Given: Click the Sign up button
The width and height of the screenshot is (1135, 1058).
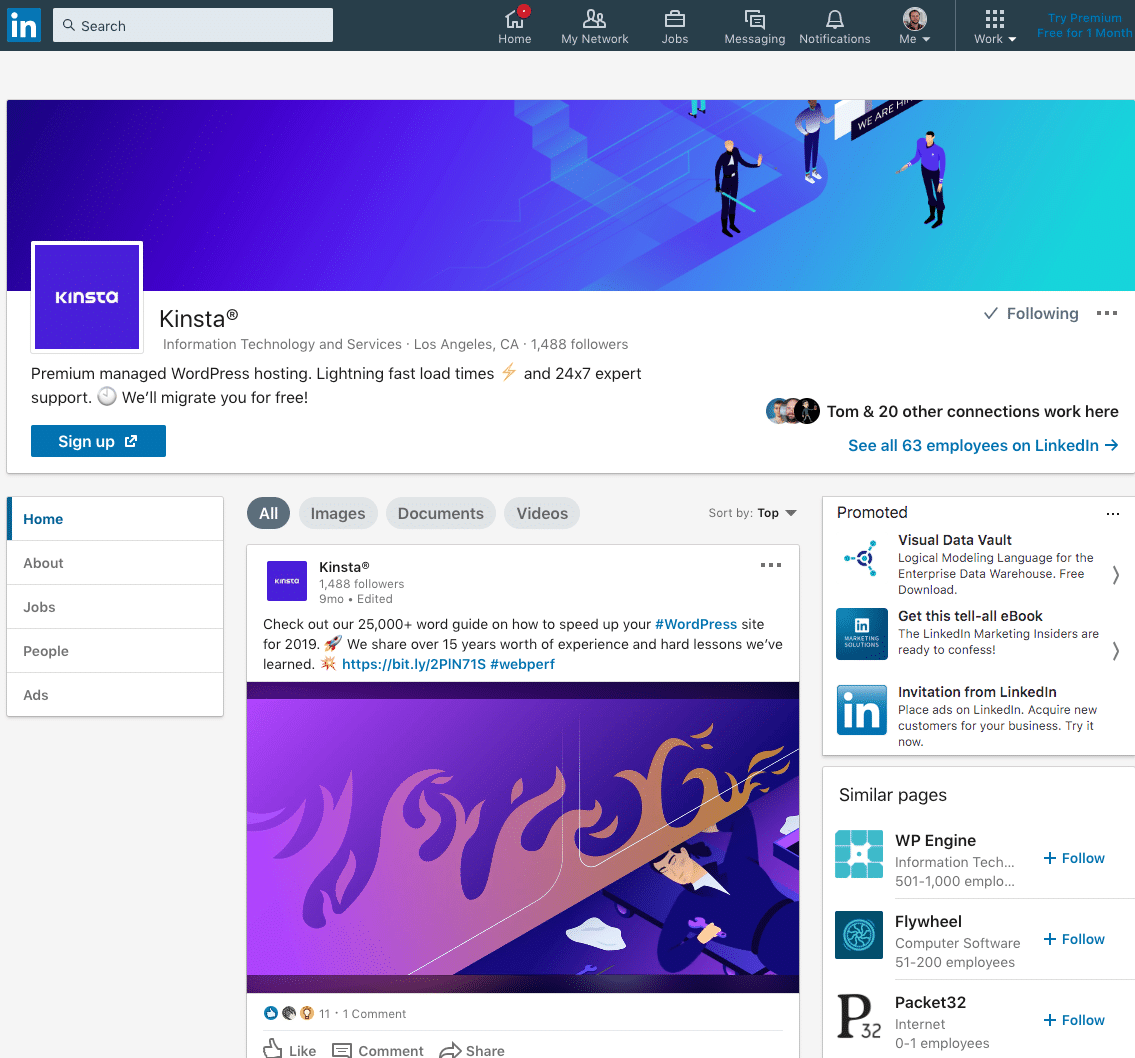Looking at the screenshot, I should pos(98,441).
